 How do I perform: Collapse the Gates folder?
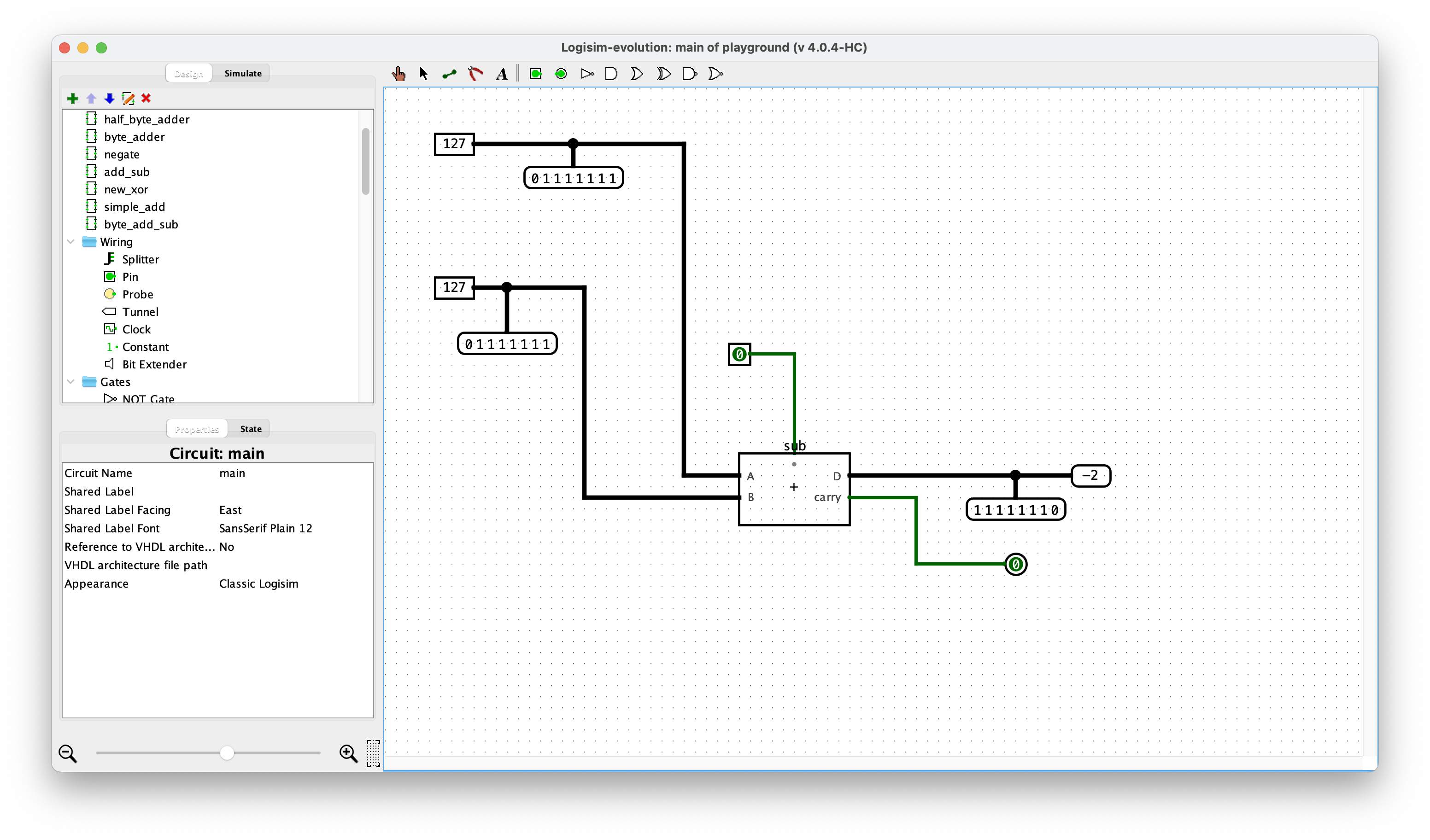click(70, 382)
